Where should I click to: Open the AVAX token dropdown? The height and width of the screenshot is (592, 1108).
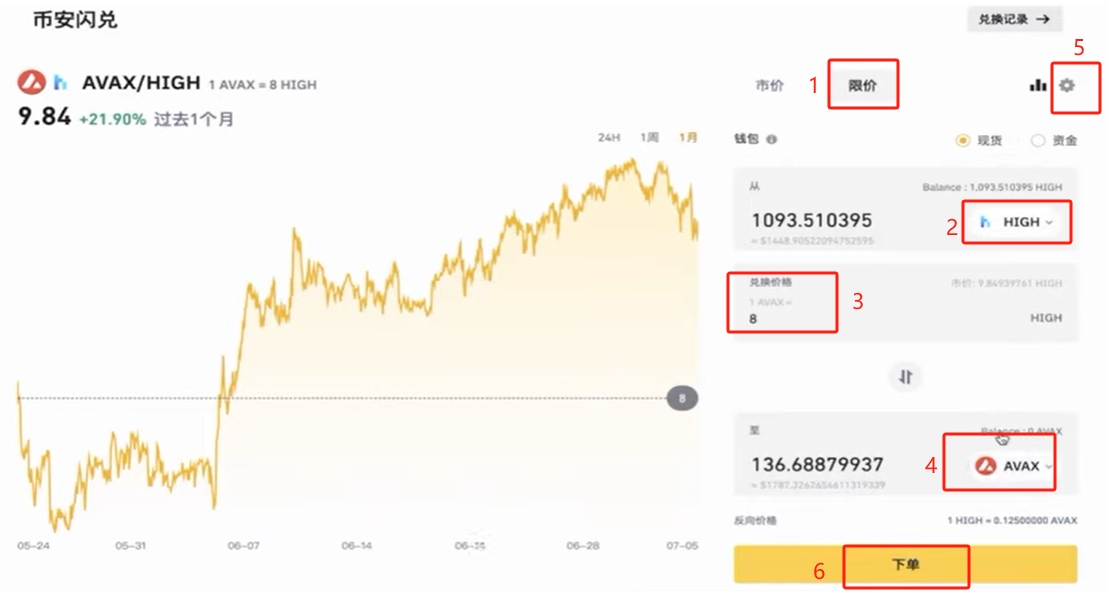tap(1015, 466)
